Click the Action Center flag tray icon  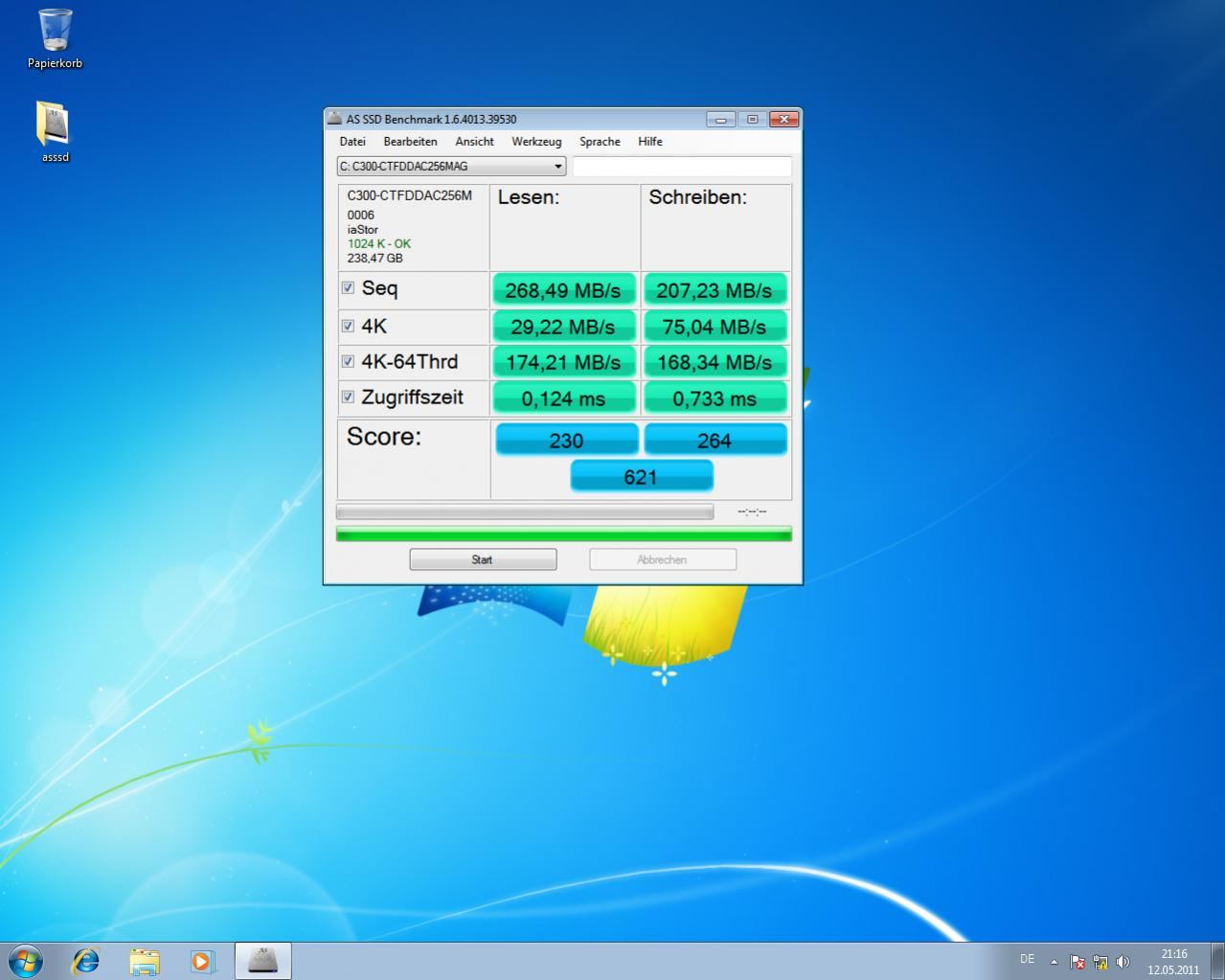[x=1078, y=961]
